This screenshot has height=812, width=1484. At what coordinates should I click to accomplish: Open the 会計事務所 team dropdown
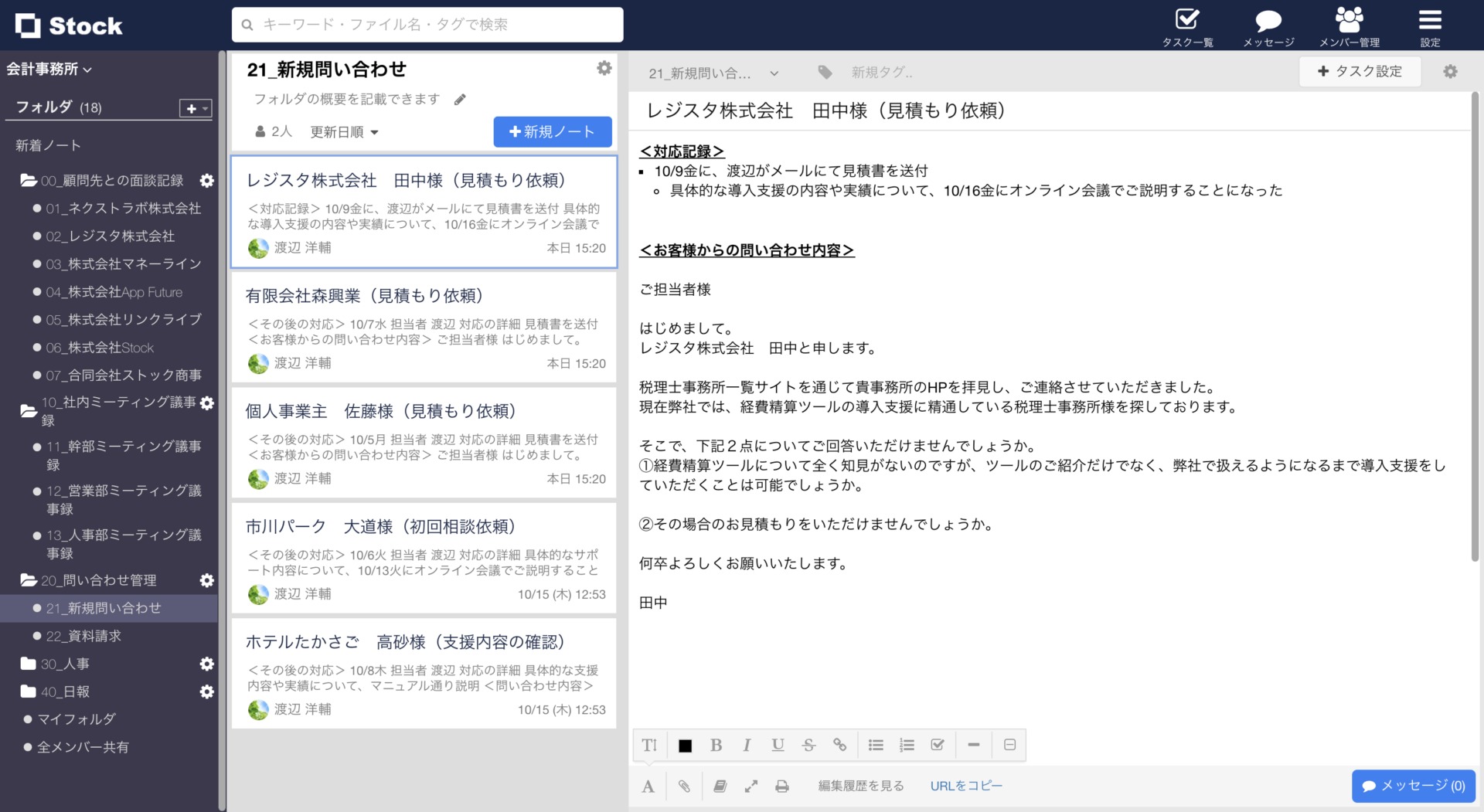[x=49, y=70]
